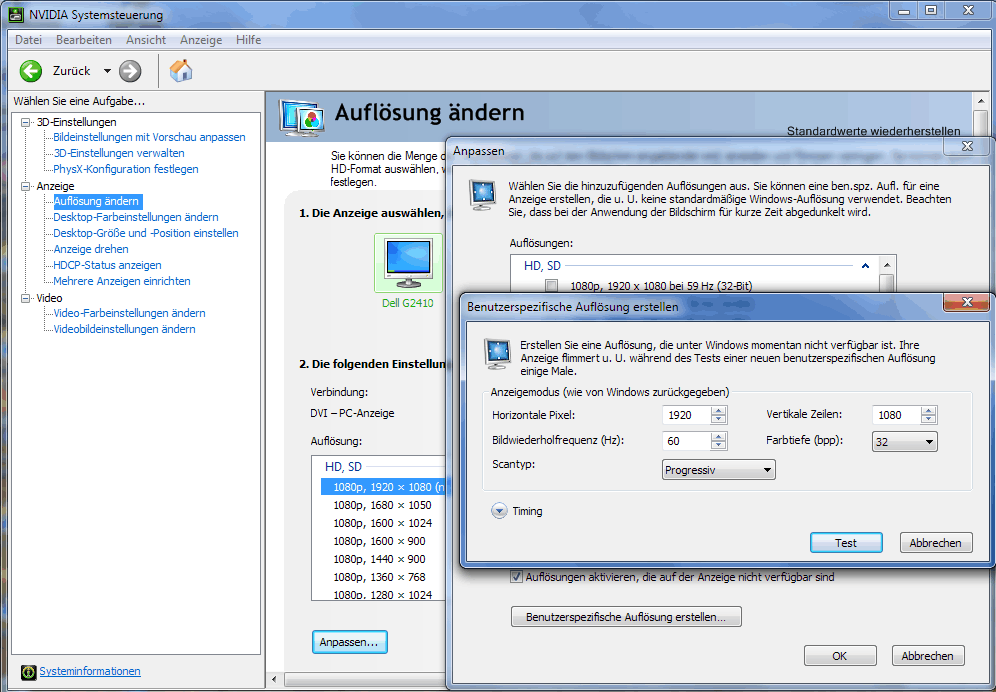Decrease Horizontale Pixel with down arrow

click(718, 419)
